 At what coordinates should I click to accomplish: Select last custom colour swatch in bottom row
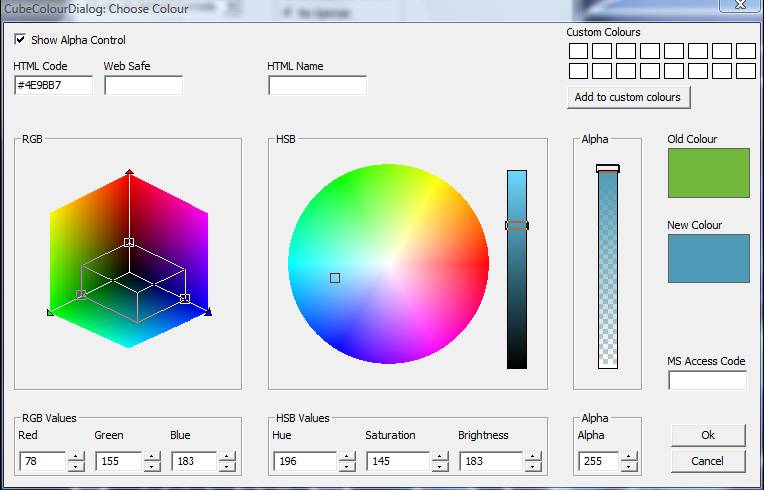tap(746, 71)
